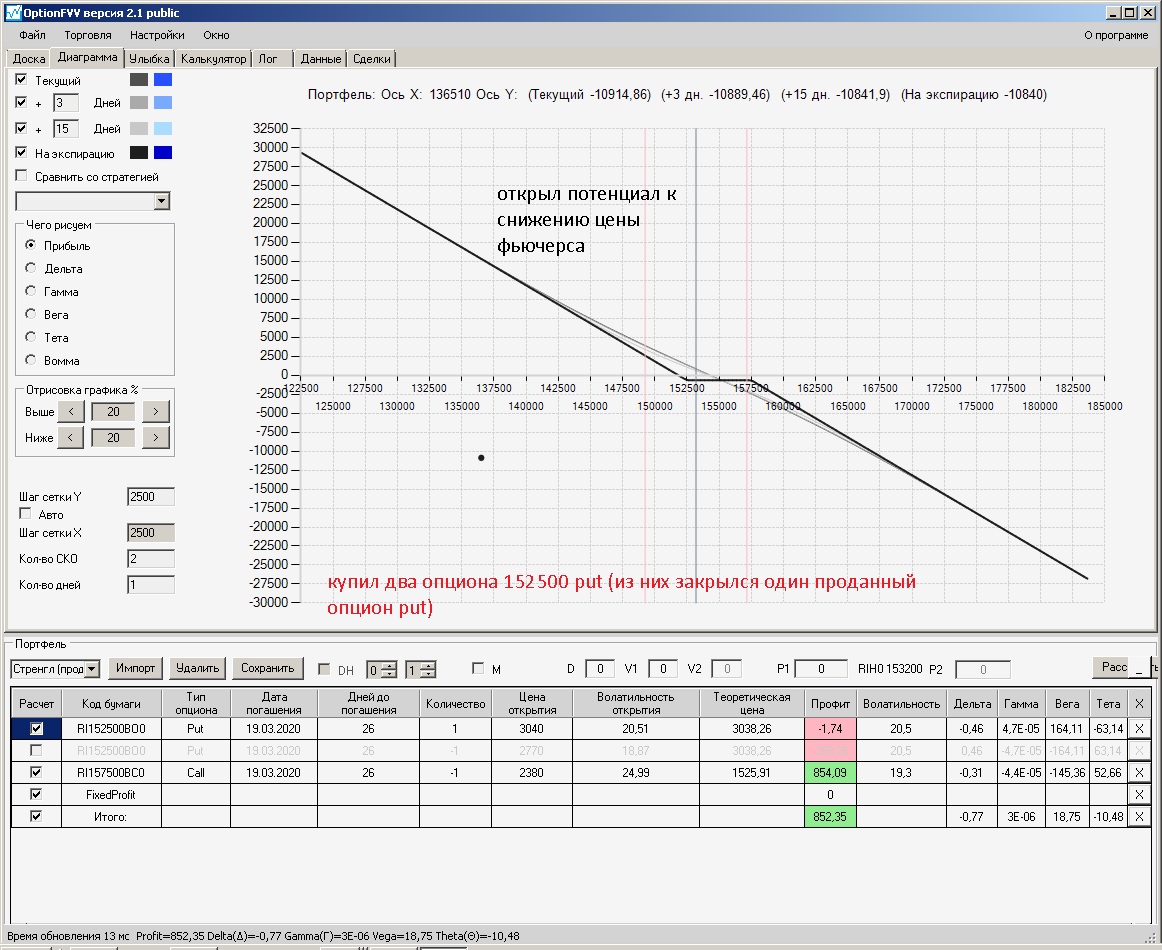This screenshot has width=1162, height=950.
Task: Open the Стренгл portfolio dropdown
Action: coord(92,669)
